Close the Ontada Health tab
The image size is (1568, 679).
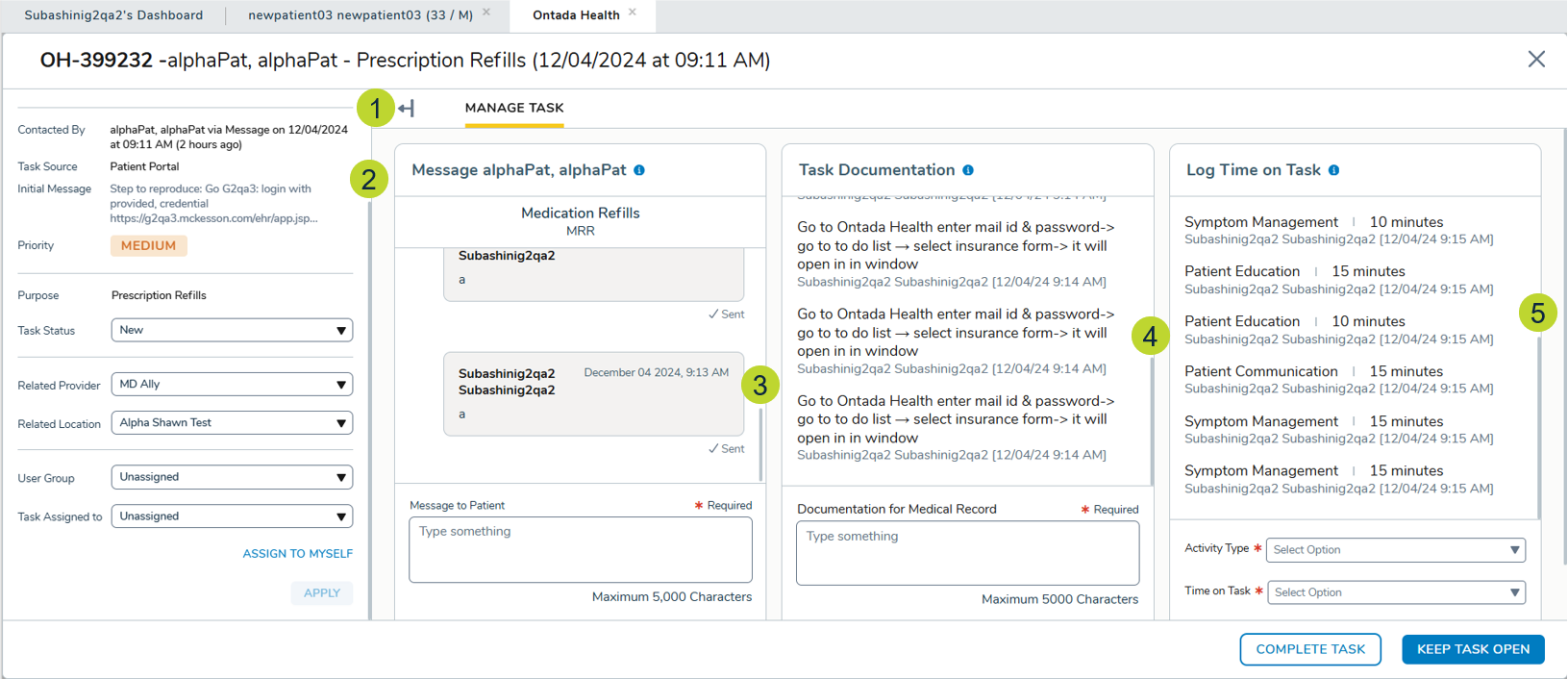tap(633, 13)
